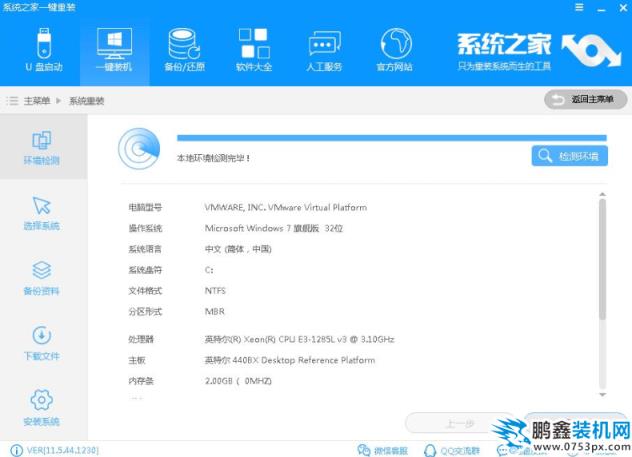Click Microsoft Windows 7 旗舰版 32位 text
The image size is (632, 457).
click(x=274, y=228)
